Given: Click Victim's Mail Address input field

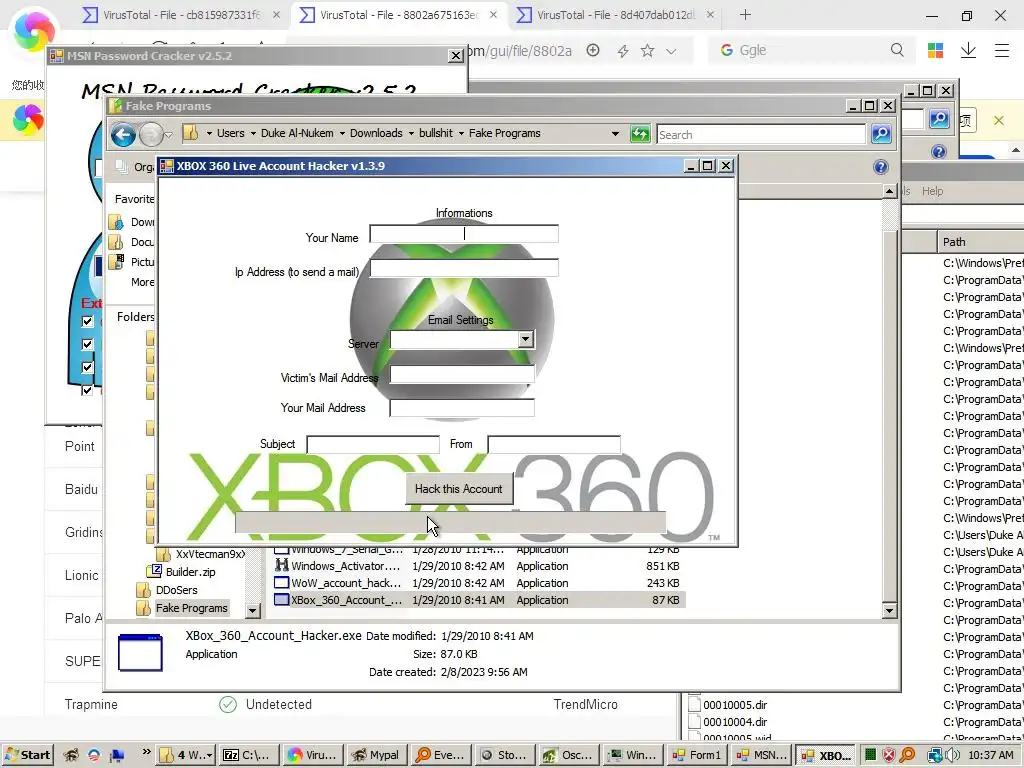Looking at the screenshot, I should point(462,374).
